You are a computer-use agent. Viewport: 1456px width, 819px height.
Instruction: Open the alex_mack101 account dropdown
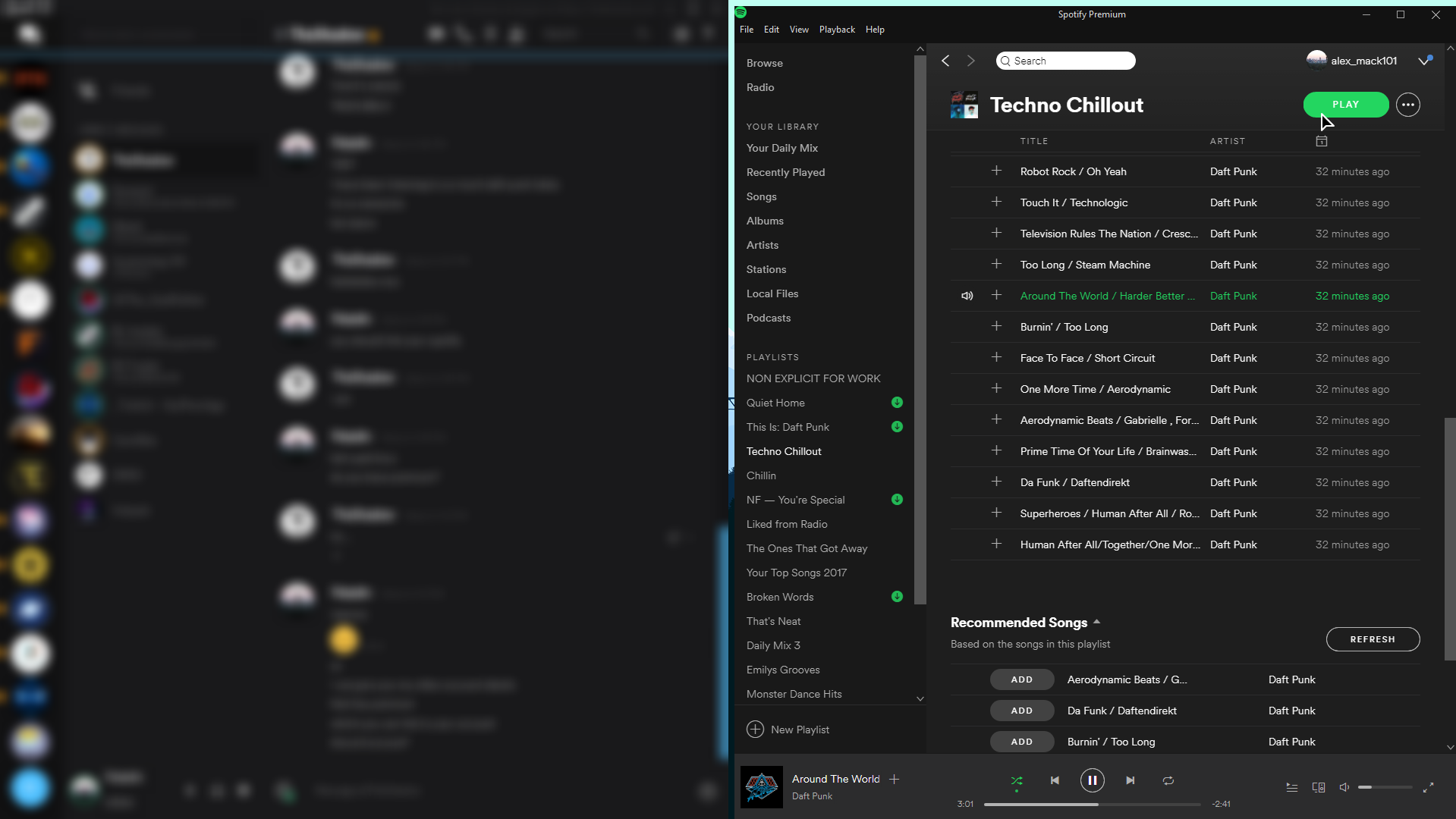point(1424,61)
